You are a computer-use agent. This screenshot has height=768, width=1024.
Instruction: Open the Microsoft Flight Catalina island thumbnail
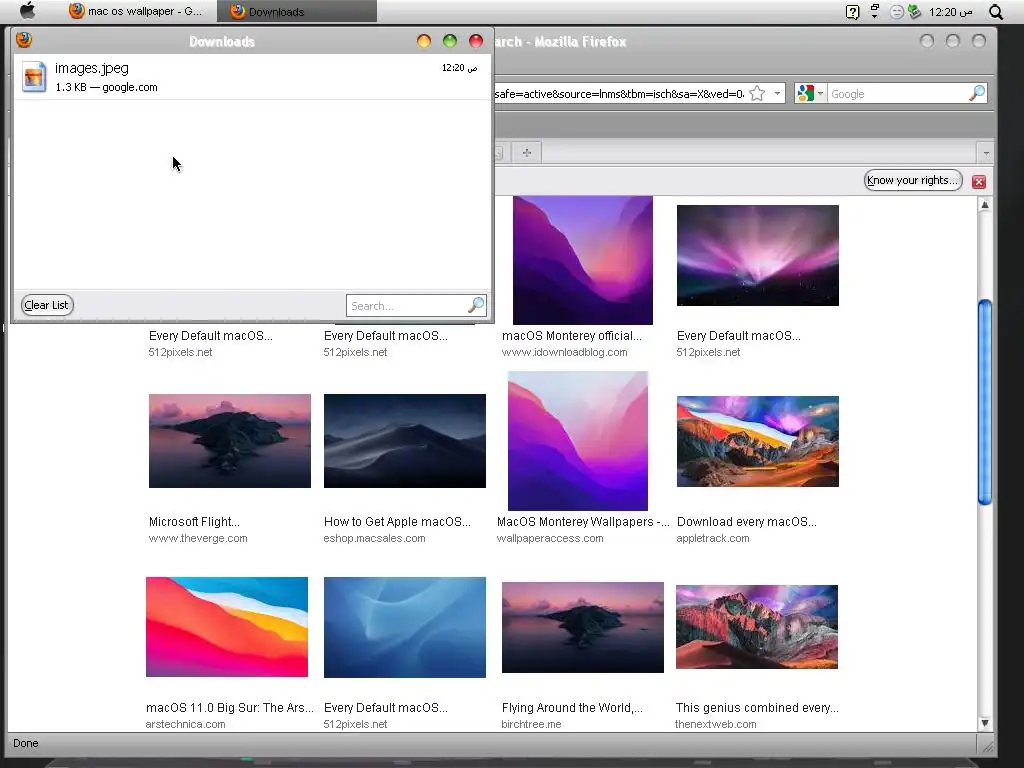(230, 441)
